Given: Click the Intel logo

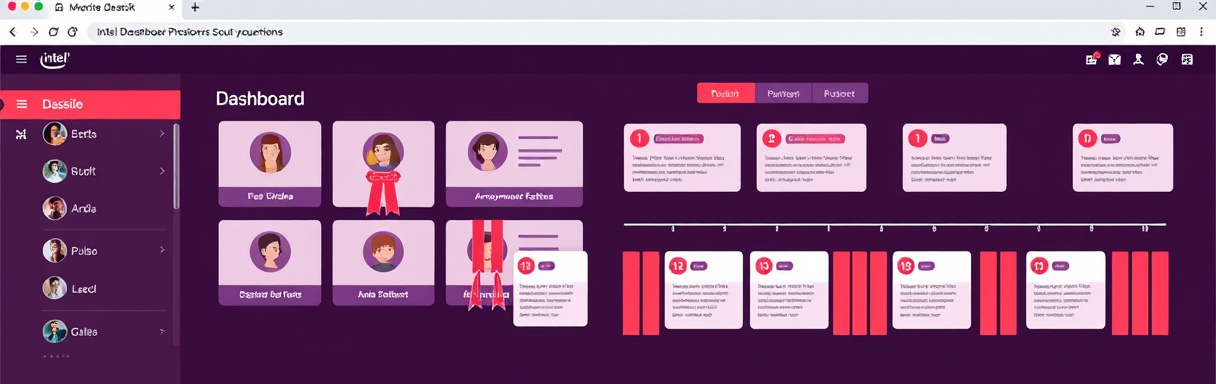Looking at the screenshot, I should tap(54, 59).
